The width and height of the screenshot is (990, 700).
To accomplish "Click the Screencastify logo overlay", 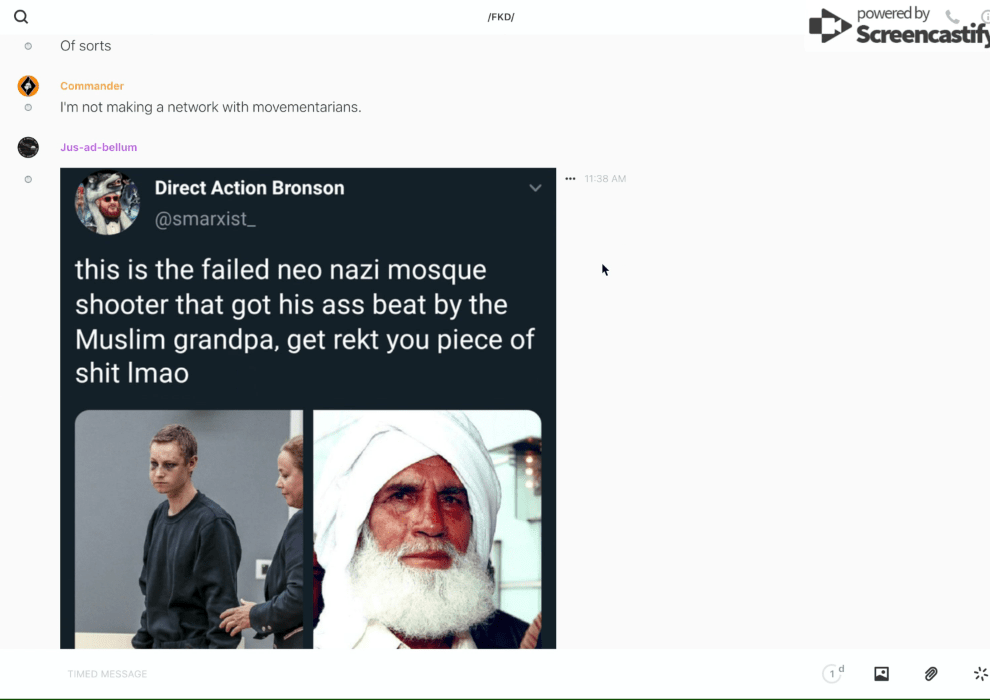I will [x=897, y=26].
